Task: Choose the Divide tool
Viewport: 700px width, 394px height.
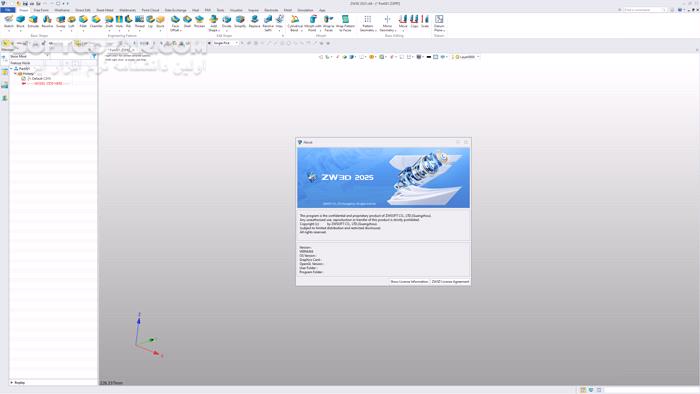Action: pos(227,21)
